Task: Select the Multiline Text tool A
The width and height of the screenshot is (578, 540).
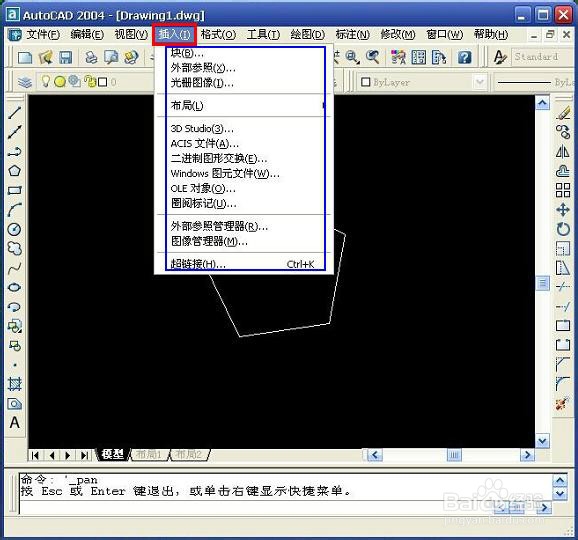Action: [x=14, y=422]
